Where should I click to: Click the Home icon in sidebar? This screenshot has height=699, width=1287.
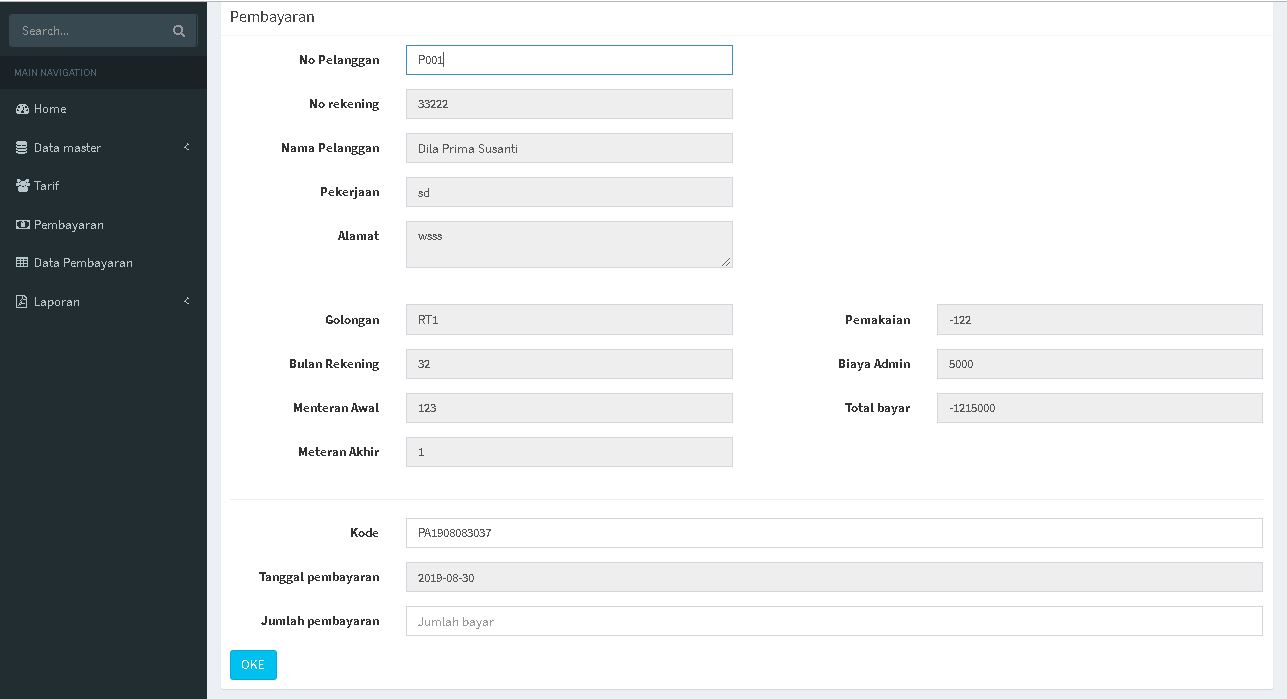tap(22, 108)
